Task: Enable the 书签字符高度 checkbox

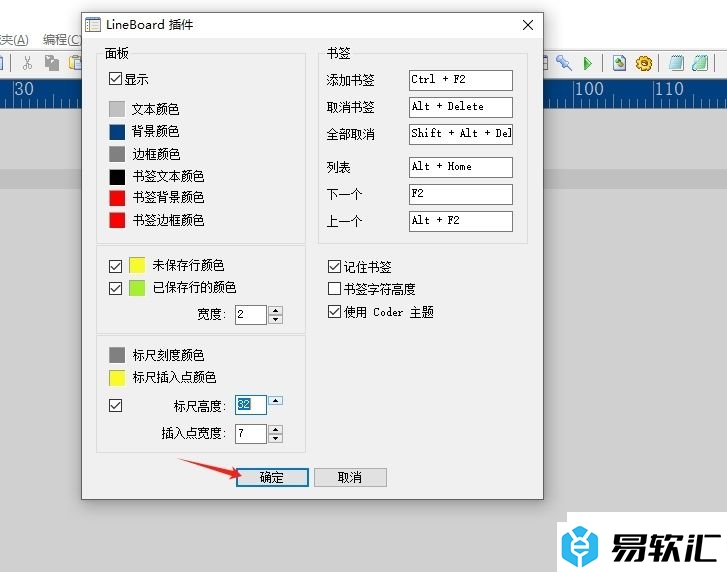Action: click(x=334, y=288)
